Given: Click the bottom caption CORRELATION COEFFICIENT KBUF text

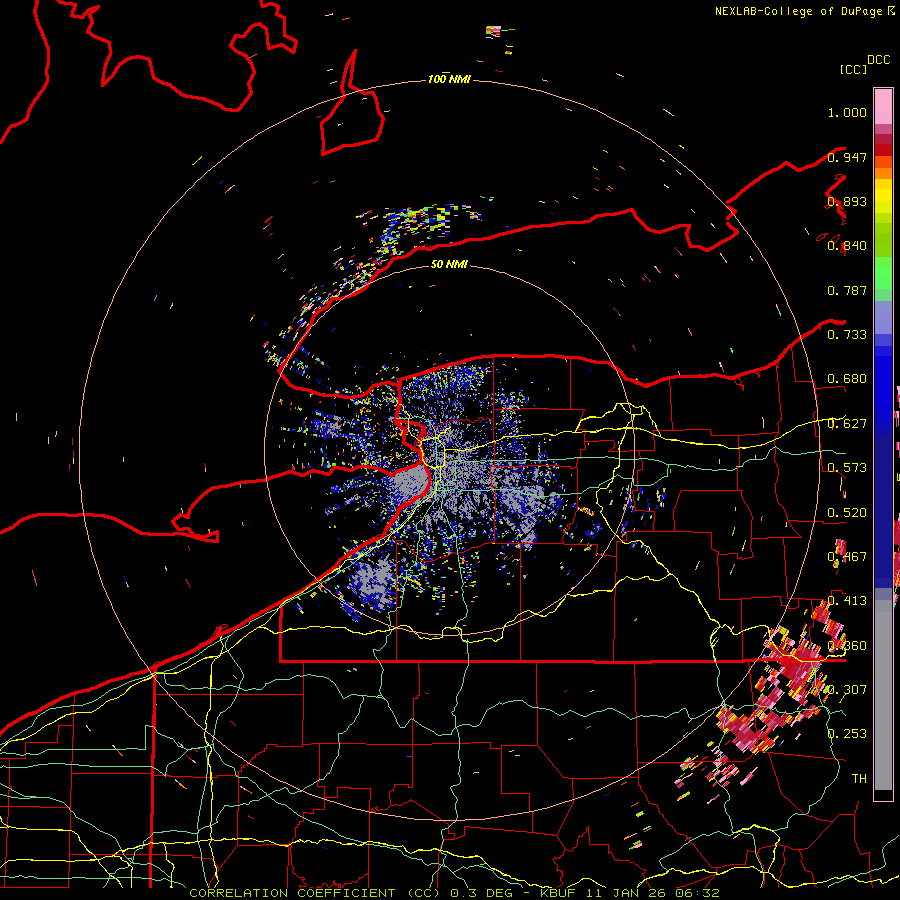Looking at the screenshot, I should tap(454, 893).
